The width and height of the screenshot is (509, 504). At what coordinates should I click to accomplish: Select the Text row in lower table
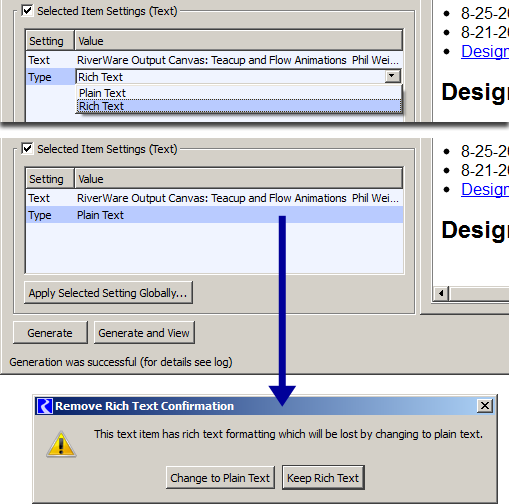(x=214, y=198)
